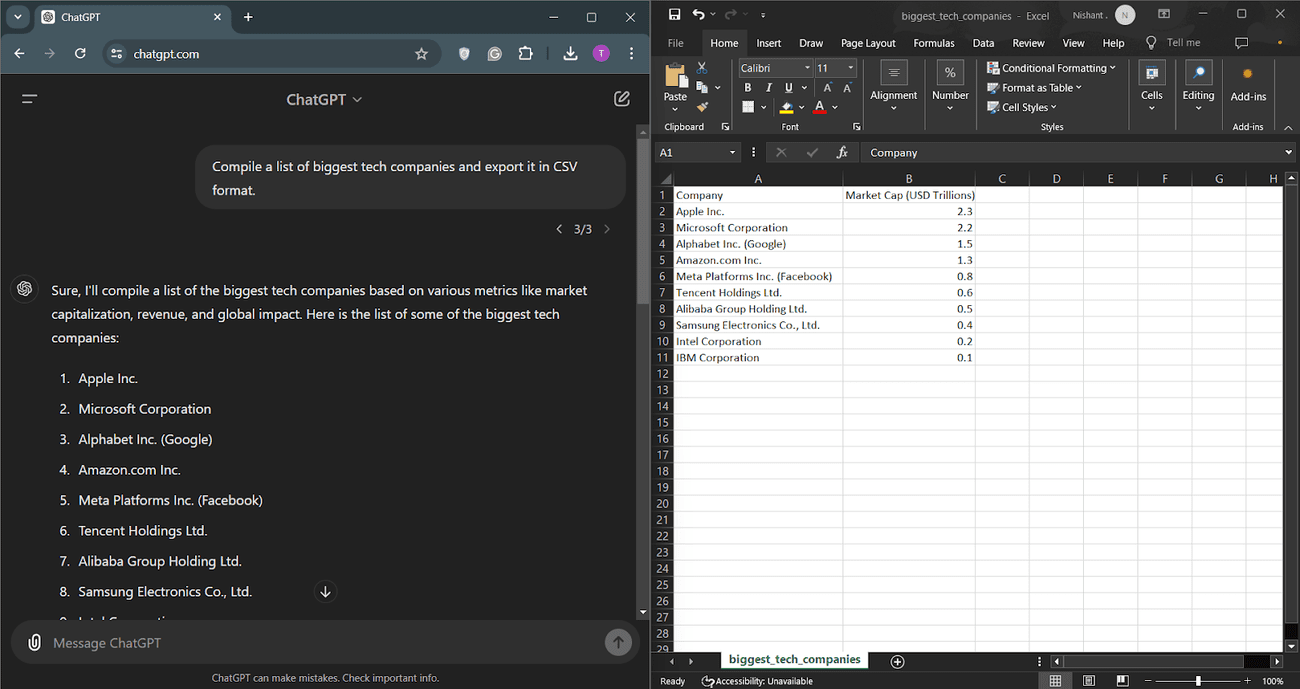Screen dimensions: 1300x689
Task: Open Chrome tab search dropdown
Action: (18, 17)
